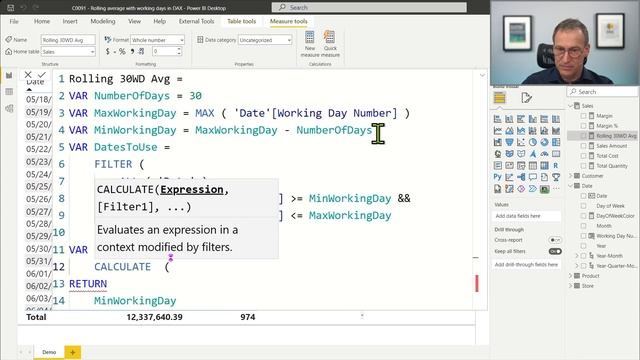Check the Total Quantity field checkbox
Screen dimensions: 640x360
click(583, 166)
